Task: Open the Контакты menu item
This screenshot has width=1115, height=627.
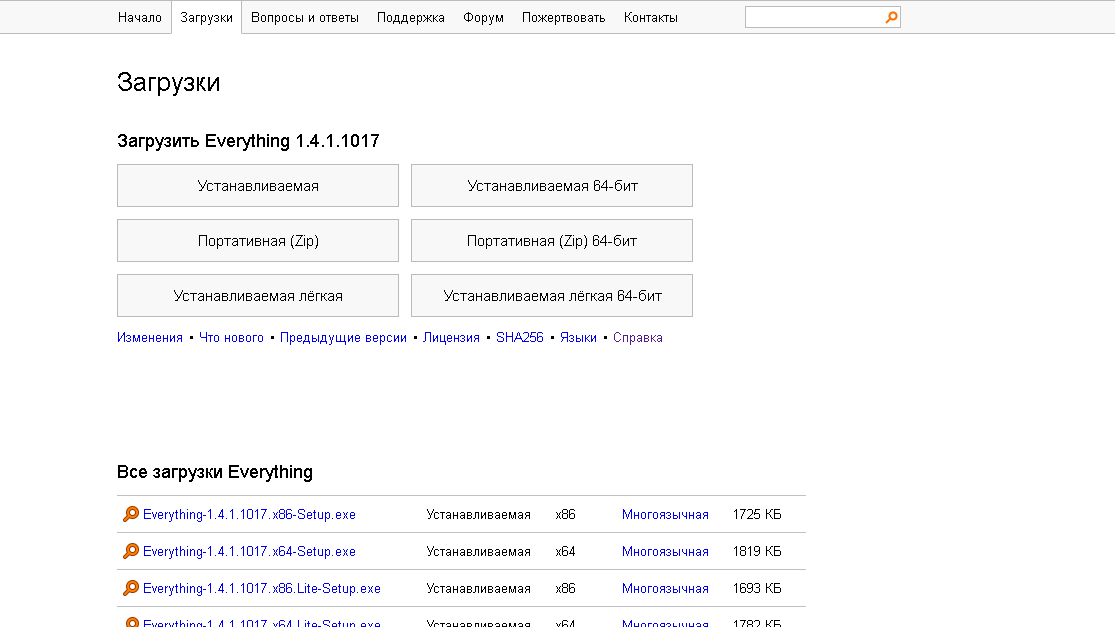Action: tap(651, 18)
